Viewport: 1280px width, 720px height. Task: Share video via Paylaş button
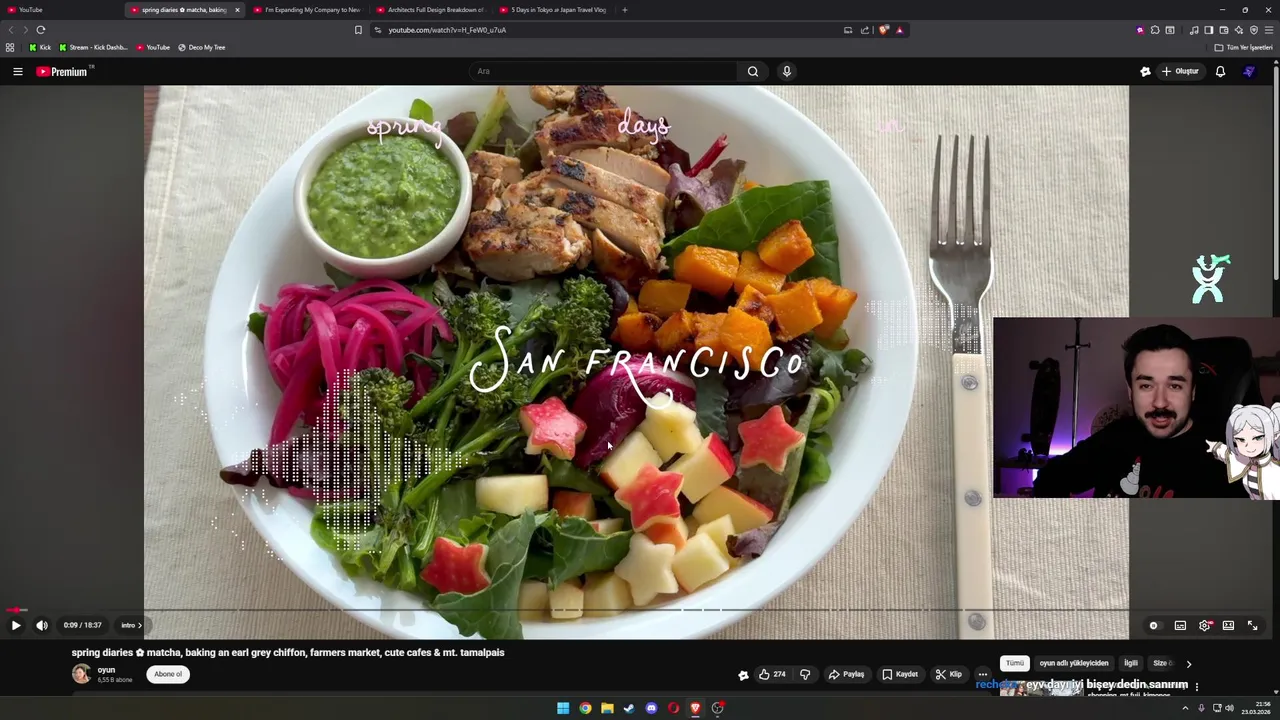[x=846, y=674]
